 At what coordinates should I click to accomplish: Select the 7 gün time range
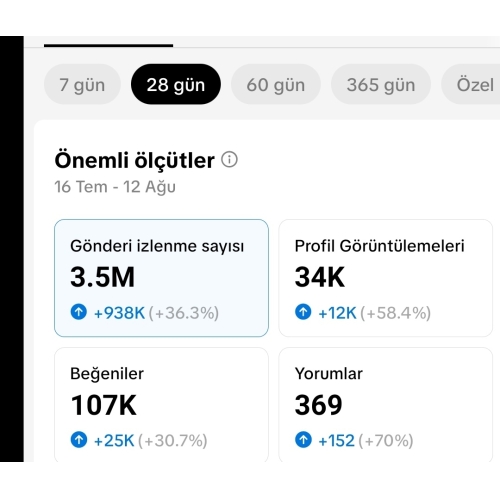pyautogui.click(x=82, y=84)
